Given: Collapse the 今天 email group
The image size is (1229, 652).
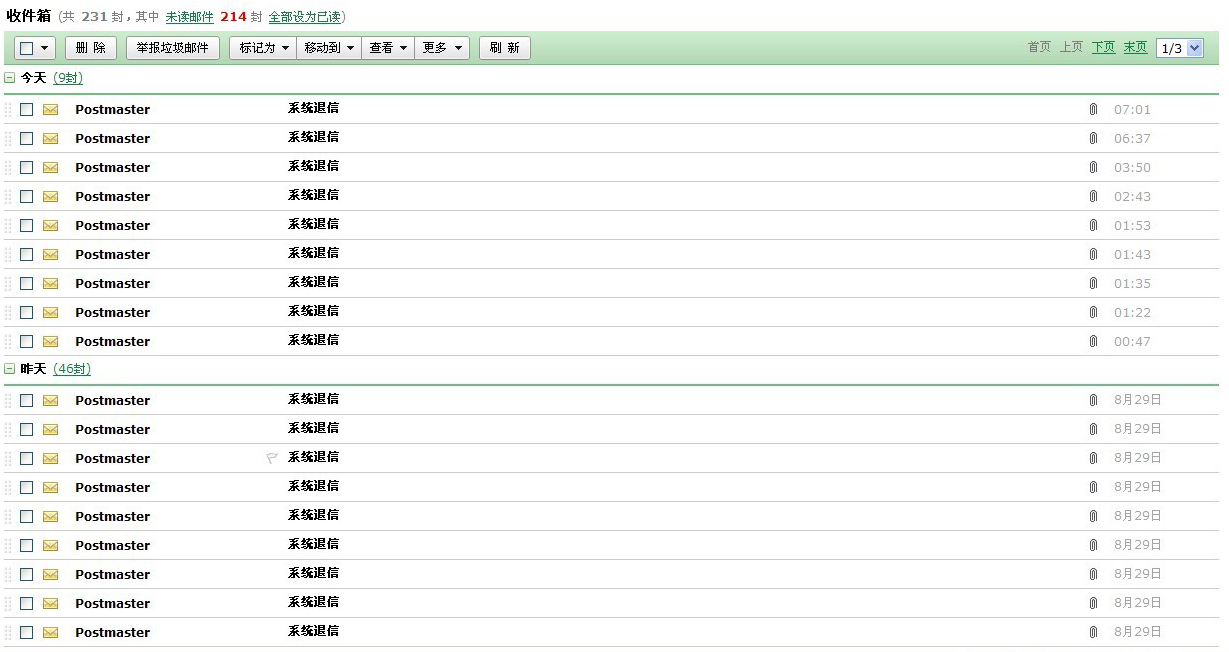Looking at the screenshot, I should coord(10,78).
